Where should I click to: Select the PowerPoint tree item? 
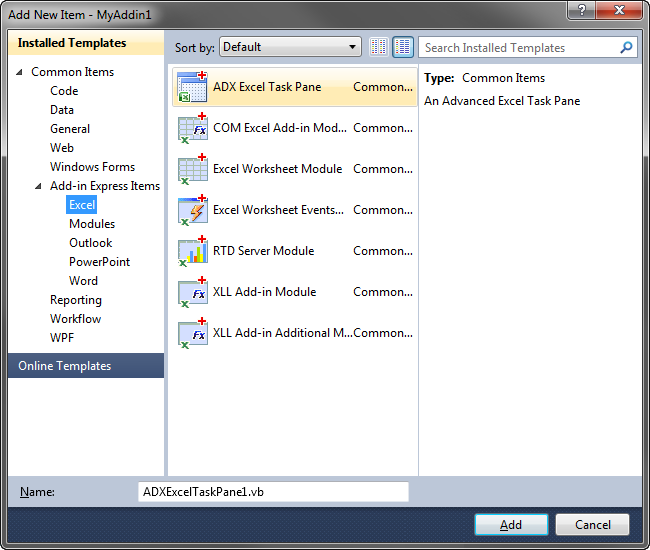(99, 262)
